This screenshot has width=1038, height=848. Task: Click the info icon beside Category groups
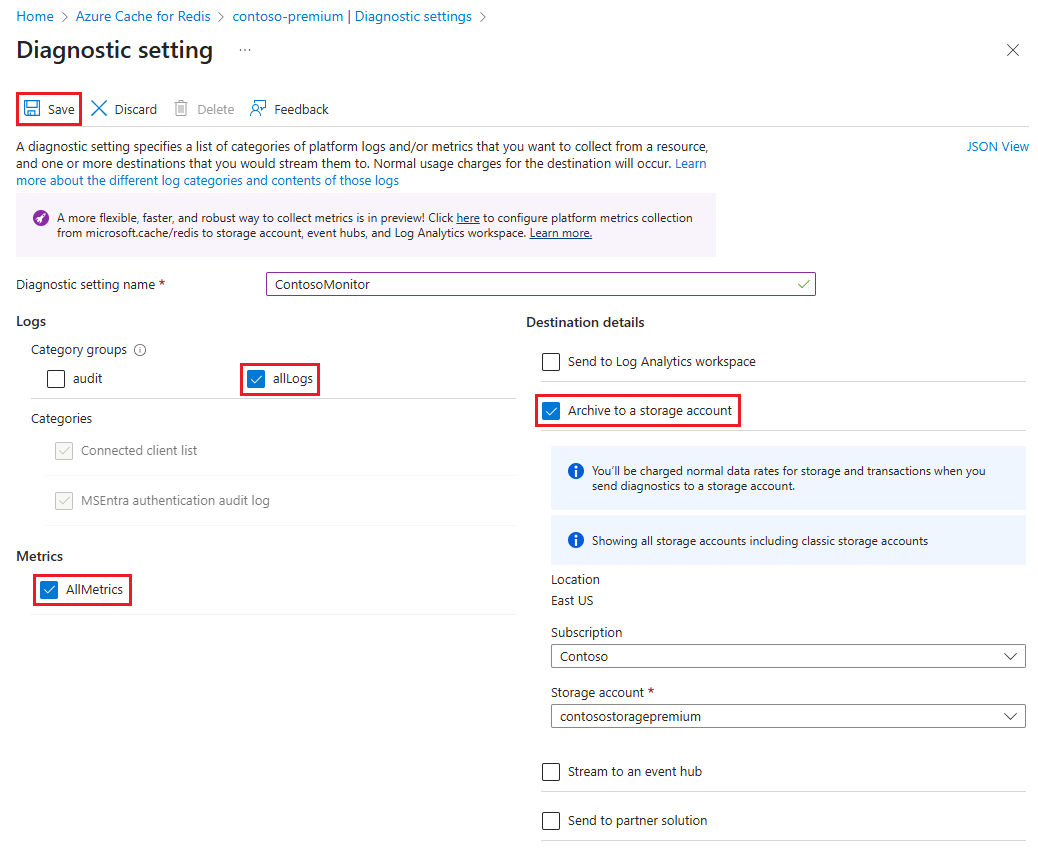(x=140, y=350)
